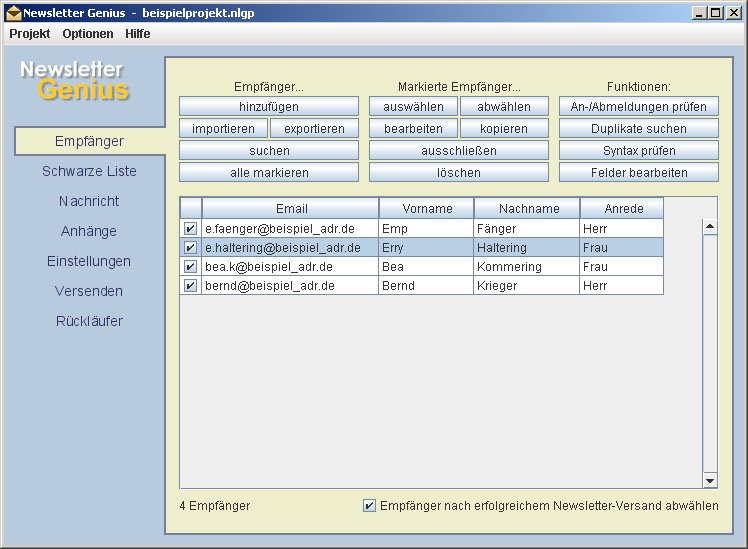Click the Nachname cell Fänger
748x549 pixels.
tap(527, 228)
